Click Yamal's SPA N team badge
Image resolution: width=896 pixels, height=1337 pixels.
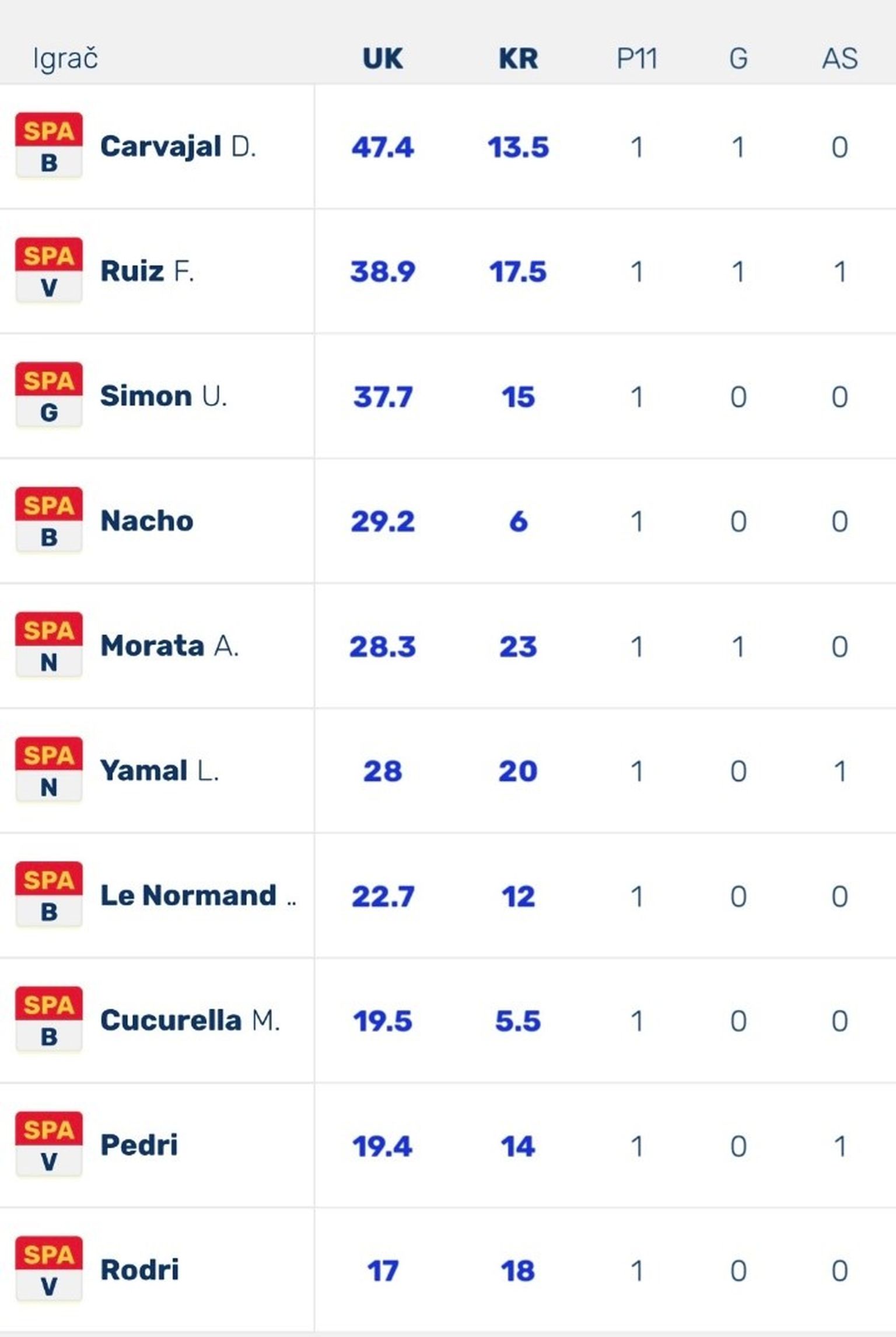pos(49,770)
